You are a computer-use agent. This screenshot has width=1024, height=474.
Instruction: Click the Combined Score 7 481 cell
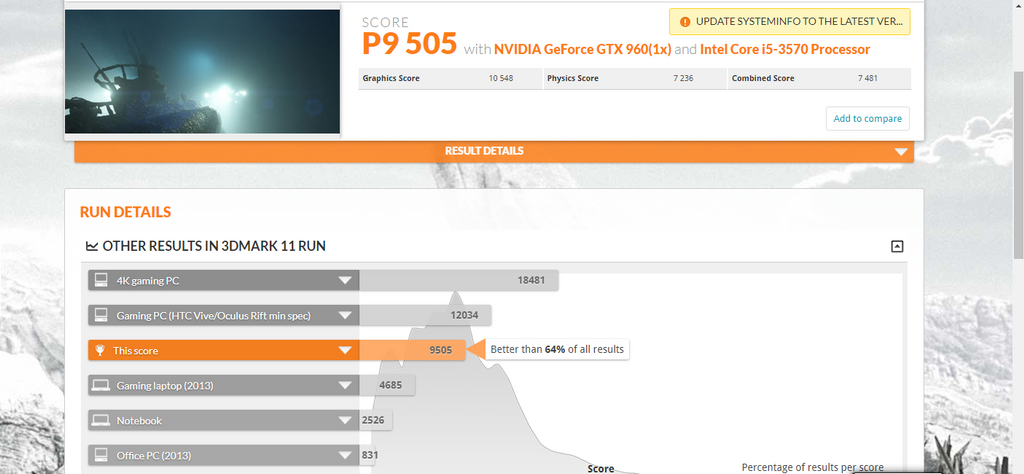819,78
